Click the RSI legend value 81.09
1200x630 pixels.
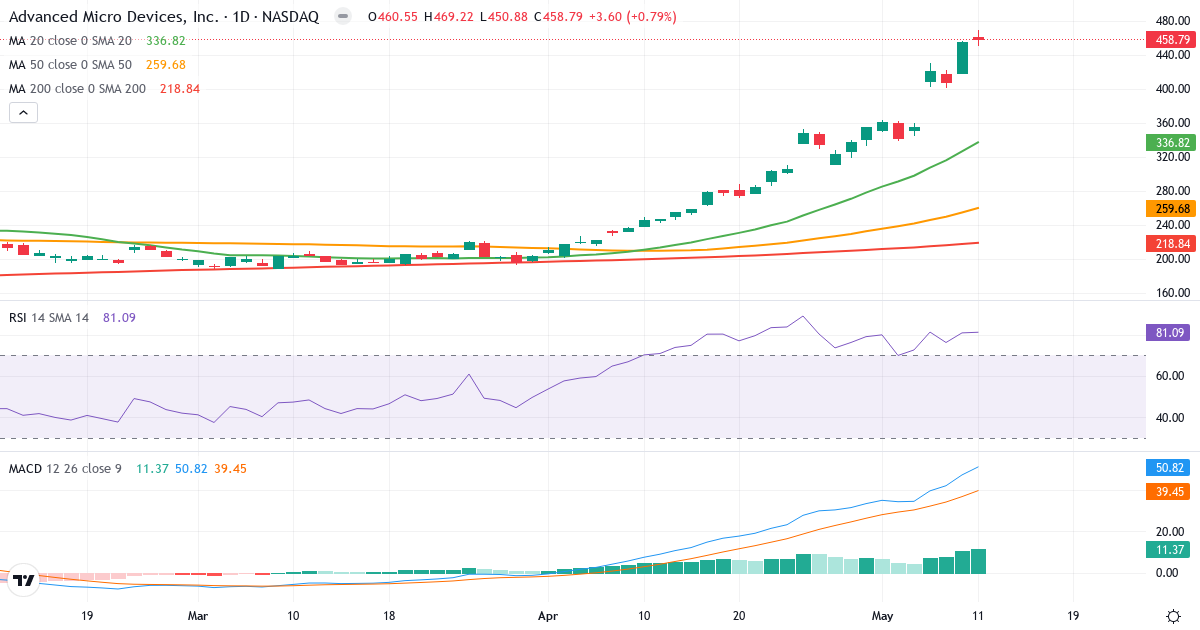[x=119, y=318]
